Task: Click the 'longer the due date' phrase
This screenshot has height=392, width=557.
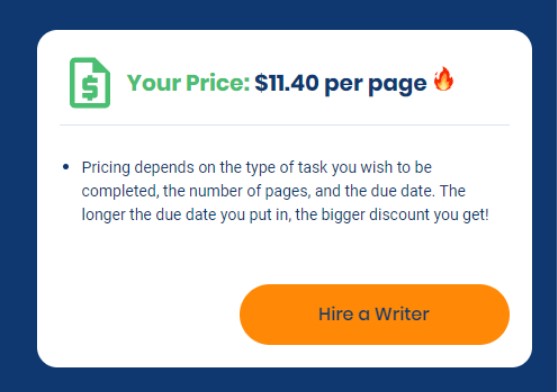Action: 149,215
